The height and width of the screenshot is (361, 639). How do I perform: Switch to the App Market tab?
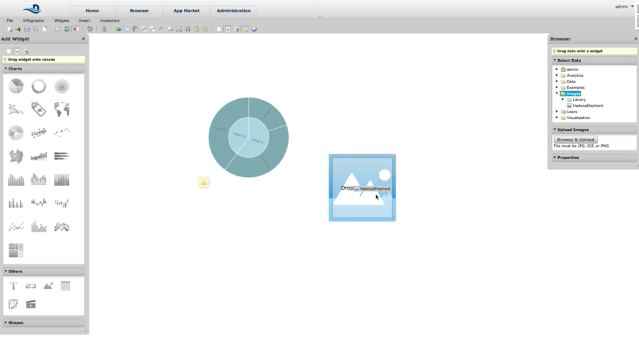186,11
